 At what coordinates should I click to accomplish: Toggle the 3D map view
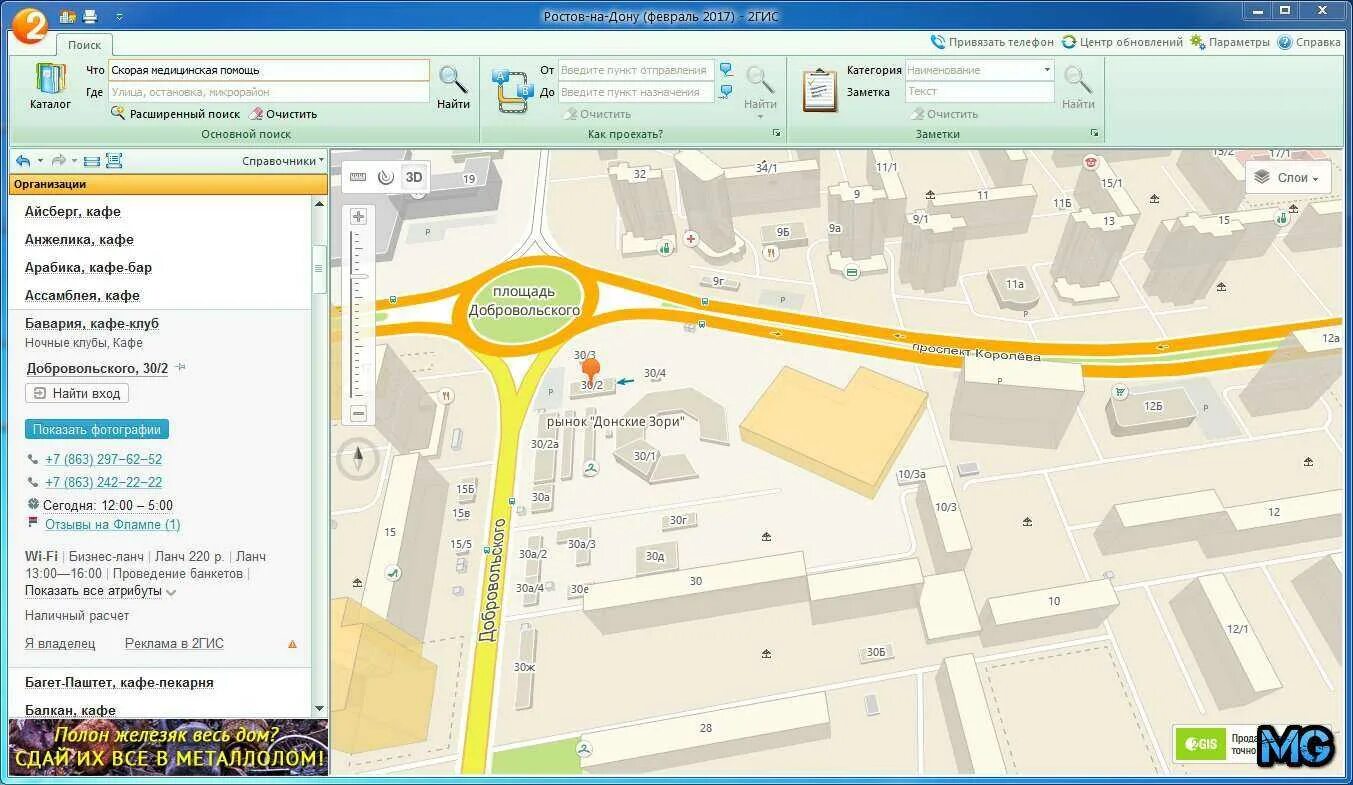point(414,177)
